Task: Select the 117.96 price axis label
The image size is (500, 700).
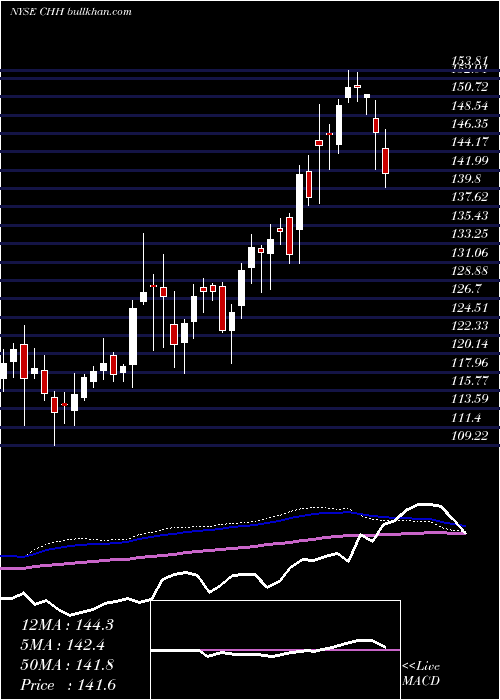Action: point(470,362)
